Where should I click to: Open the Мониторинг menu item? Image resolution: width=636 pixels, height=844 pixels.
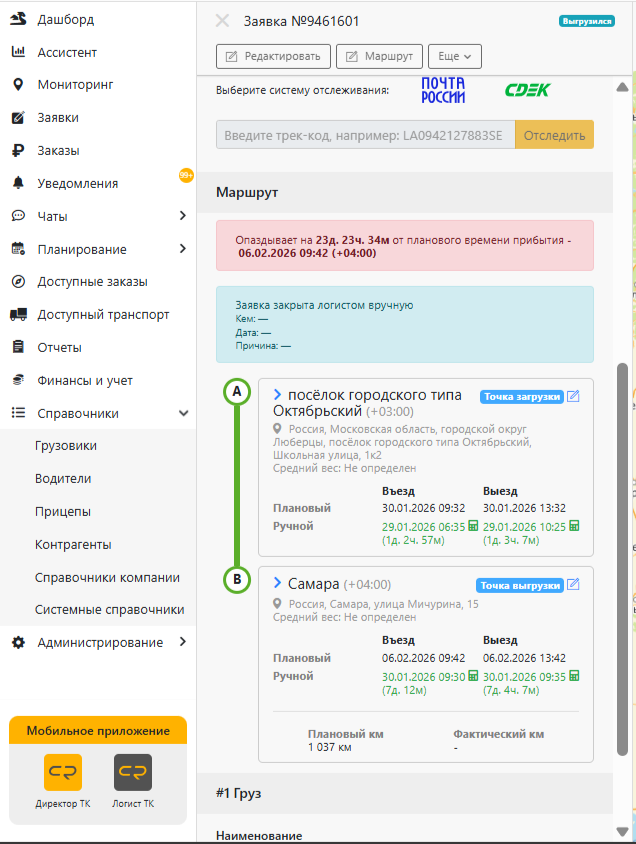tap(75, 85)
